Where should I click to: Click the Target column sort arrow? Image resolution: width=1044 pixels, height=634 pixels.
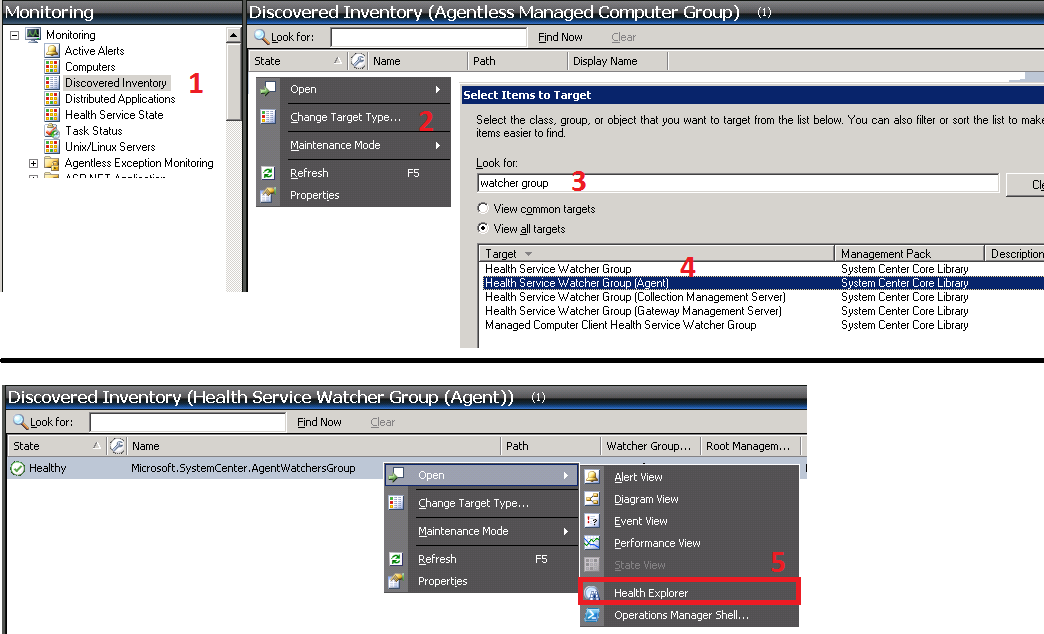point(529,254)
